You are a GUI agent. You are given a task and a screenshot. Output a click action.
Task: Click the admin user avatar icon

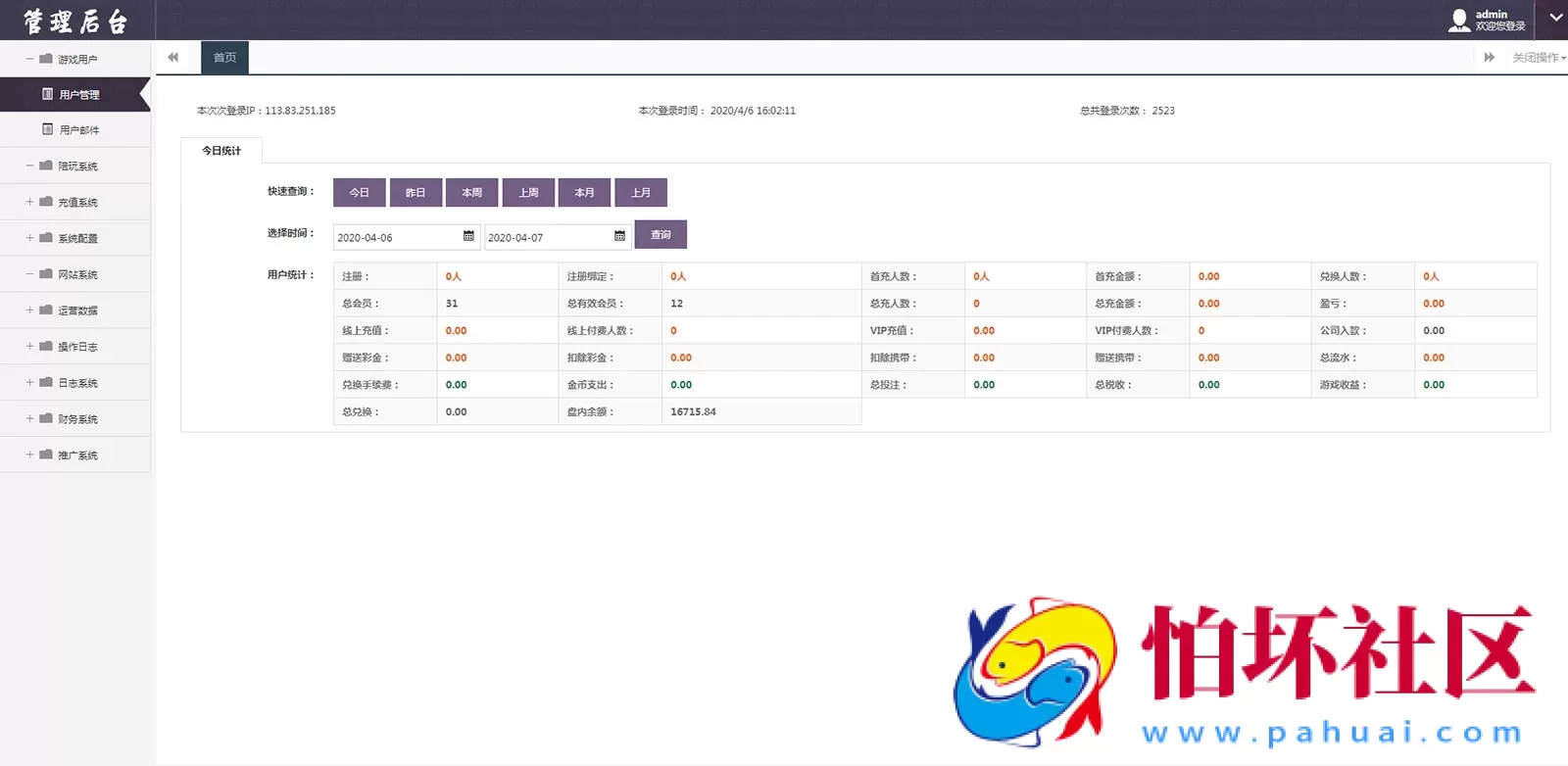point(1459,20)
